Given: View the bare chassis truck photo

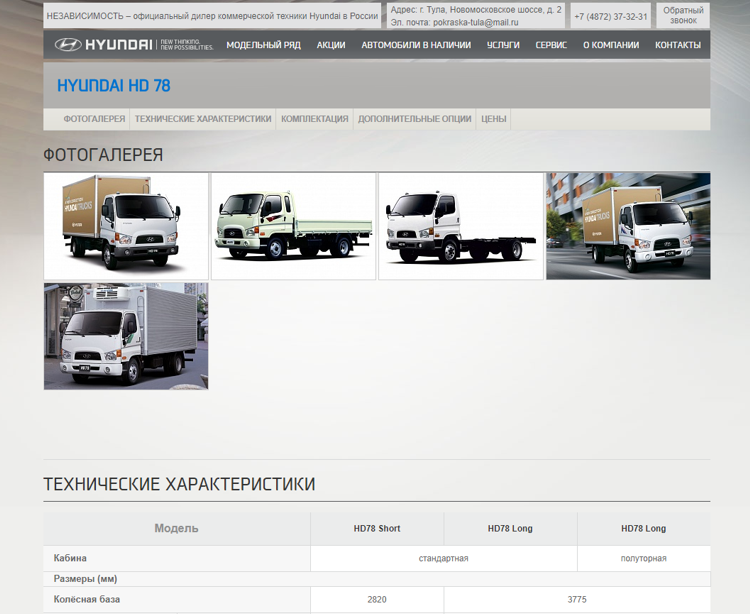Looking at the screenshot, I should pyautogui.click(x=461, y=226).
